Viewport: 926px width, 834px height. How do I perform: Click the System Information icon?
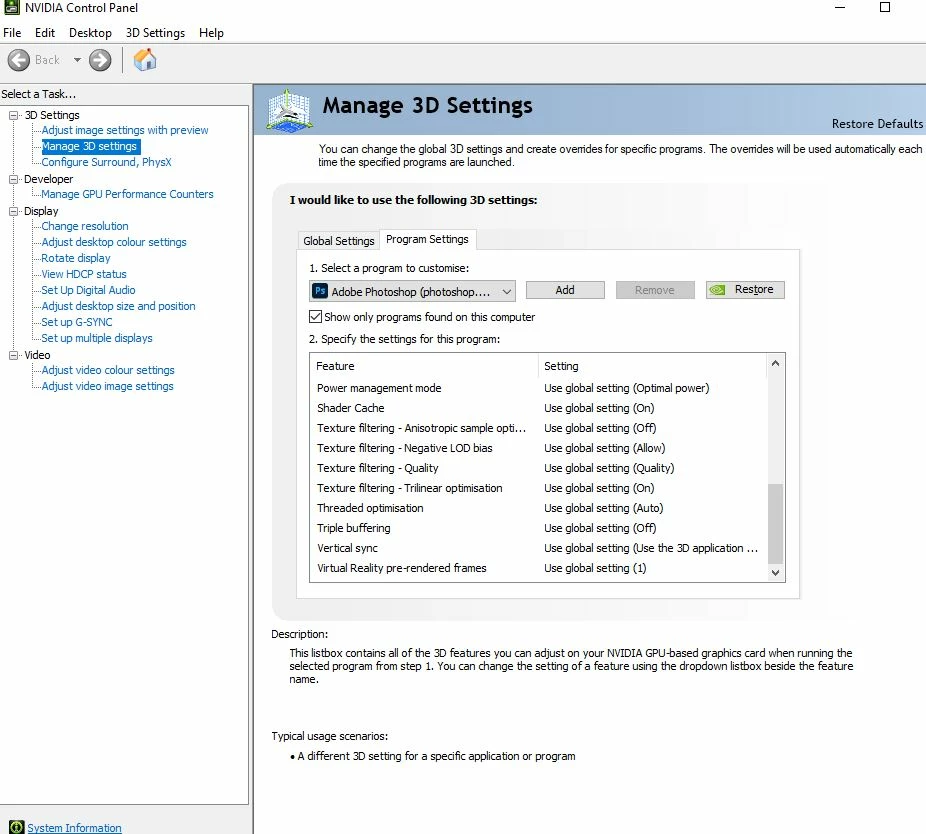[x=16, y=827]
